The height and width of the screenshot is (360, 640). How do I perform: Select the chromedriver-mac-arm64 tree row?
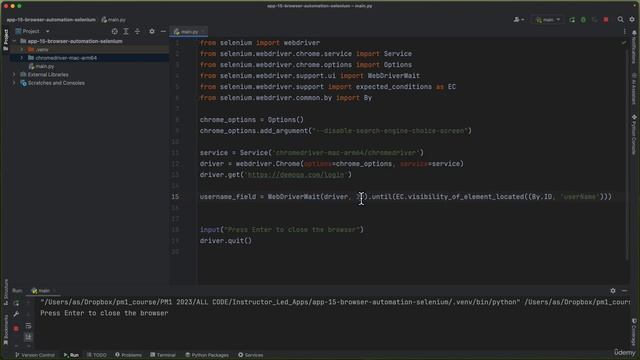pyautogui.click(x=89, y=58)
